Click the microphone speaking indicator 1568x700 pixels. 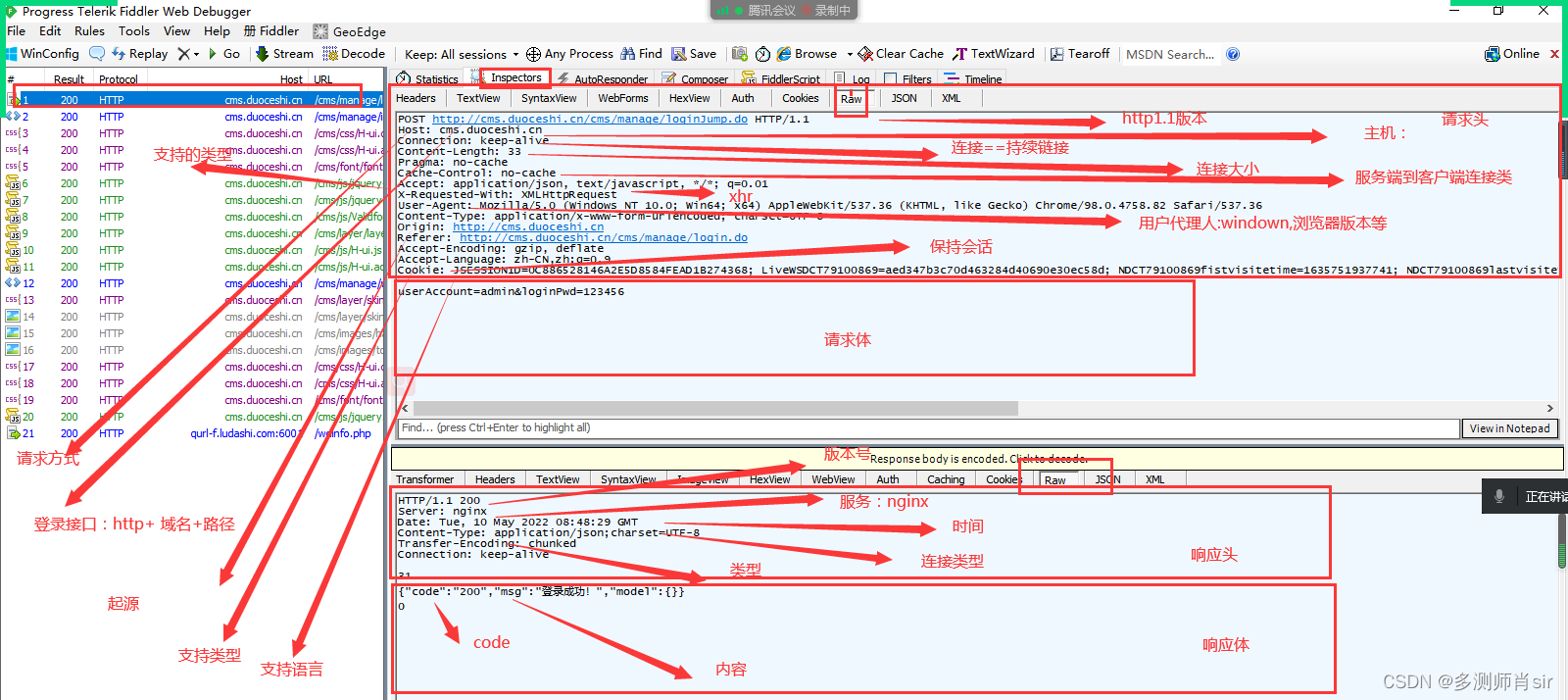click(x=1498, y=496)
